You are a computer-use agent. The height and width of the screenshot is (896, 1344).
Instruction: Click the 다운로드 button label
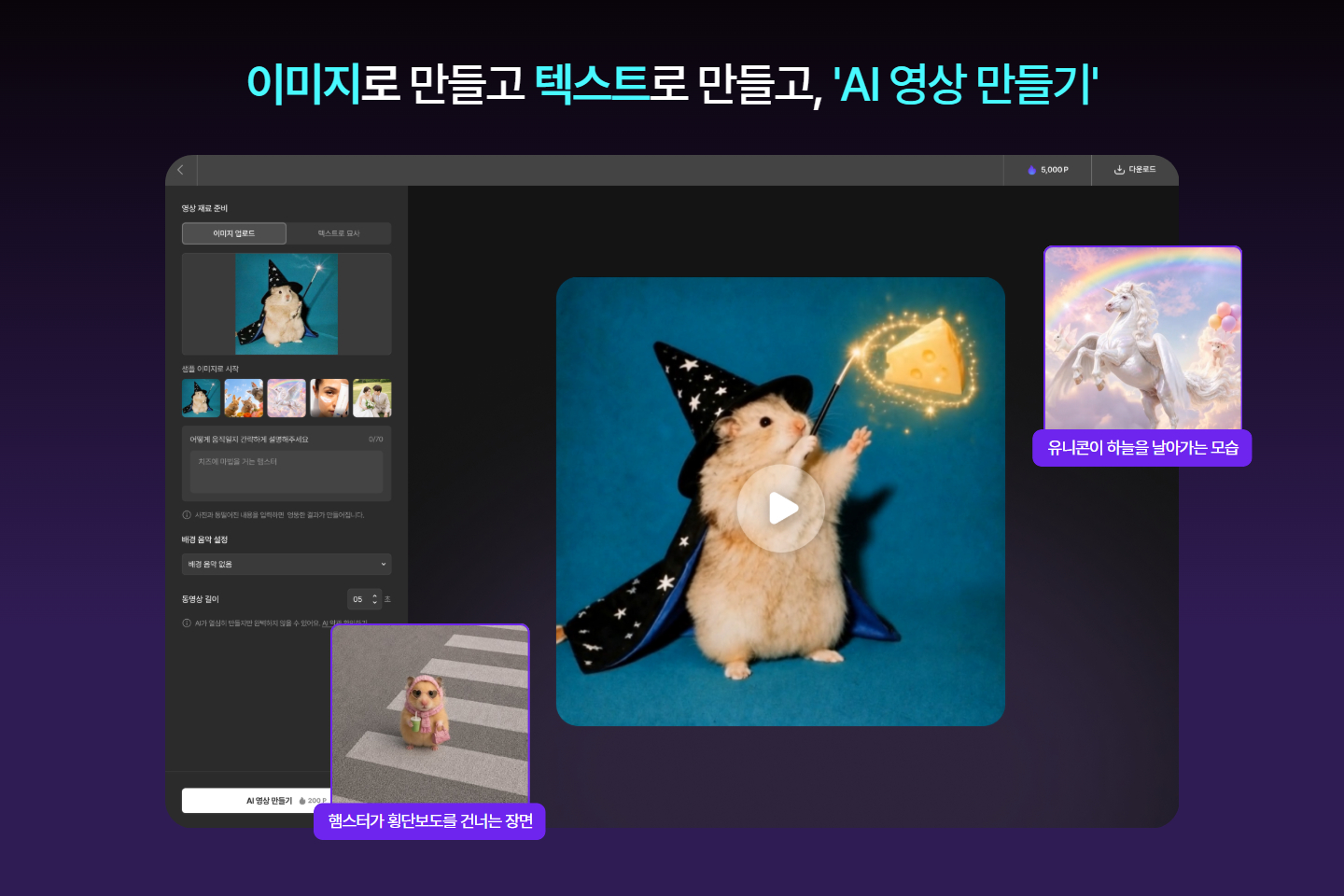point(1141,170)
